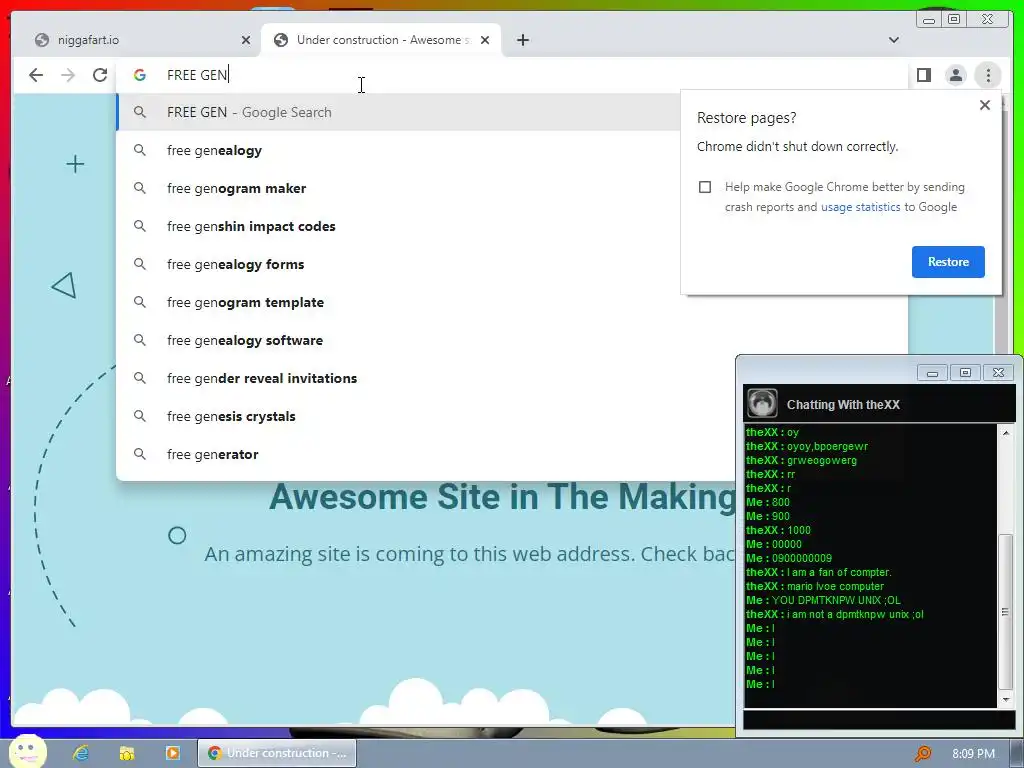Go back using the browser back arrow

[x=36, y=75]
